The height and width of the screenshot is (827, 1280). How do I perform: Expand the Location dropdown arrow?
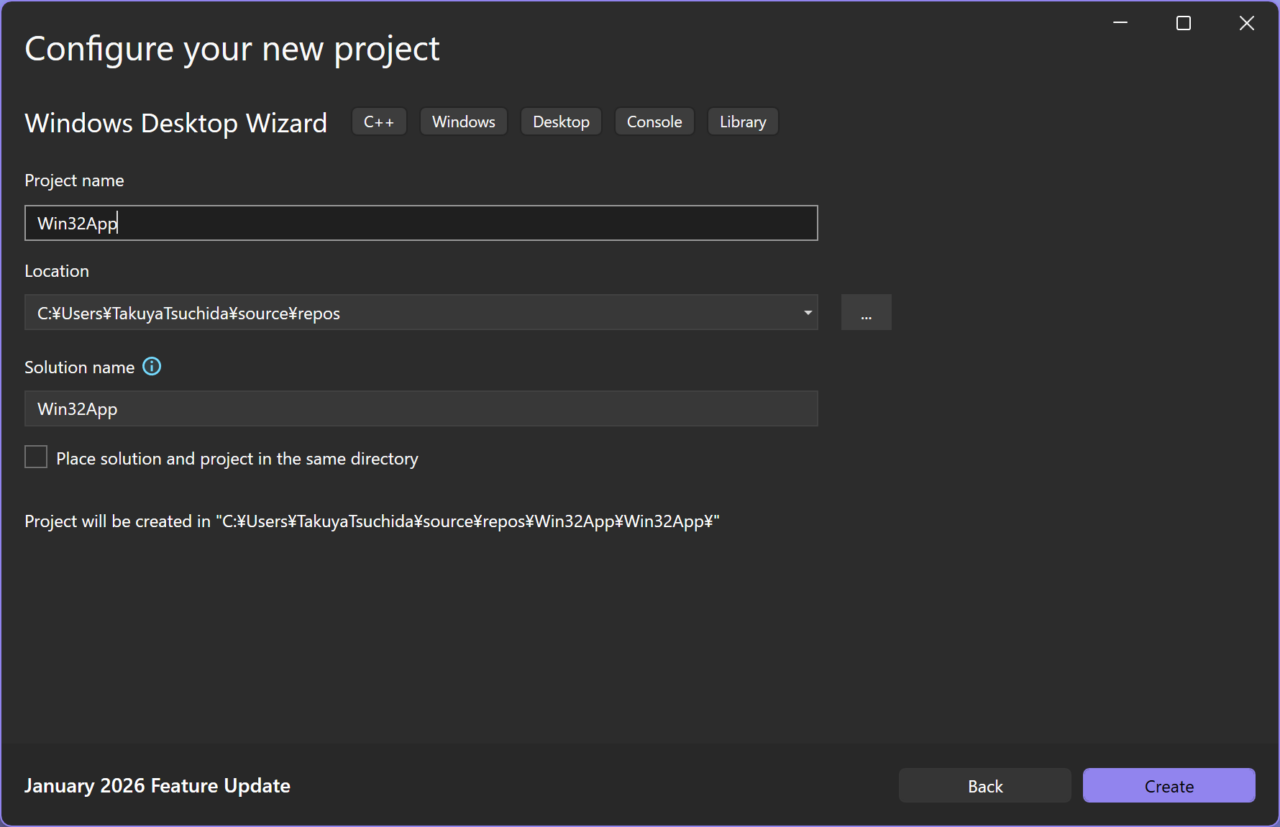(x=807, y=313)
